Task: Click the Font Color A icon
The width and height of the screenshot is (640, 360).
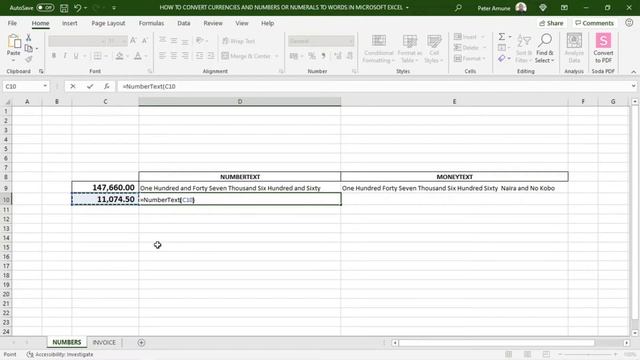Action: click(x=138, y=56)
